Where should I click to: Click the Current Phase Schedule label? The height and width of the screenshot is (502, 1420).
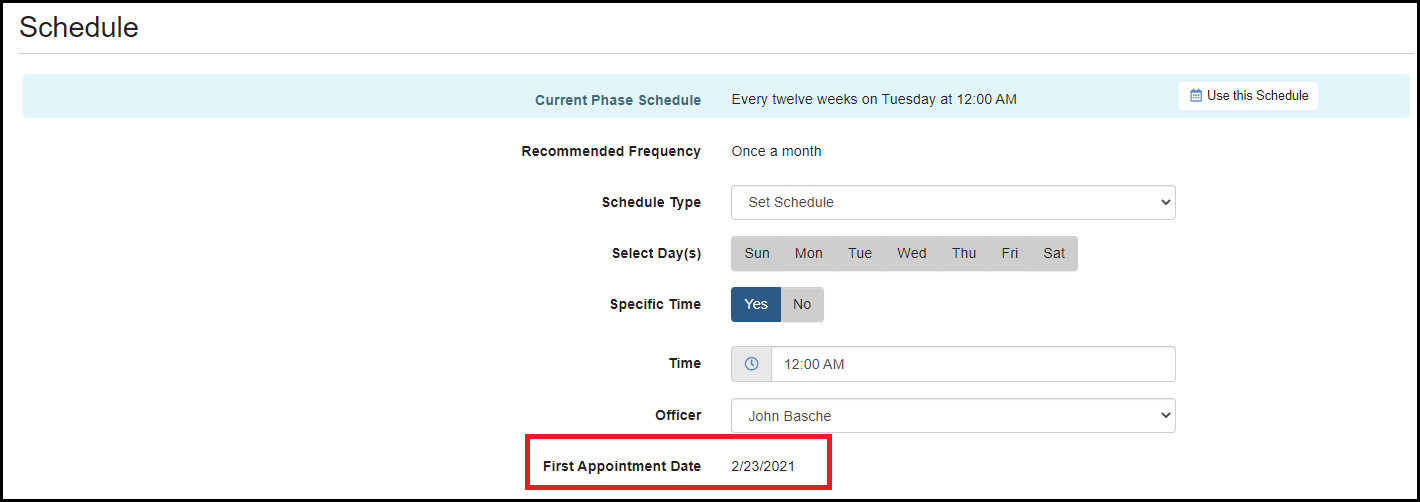(x=618, y=100)
